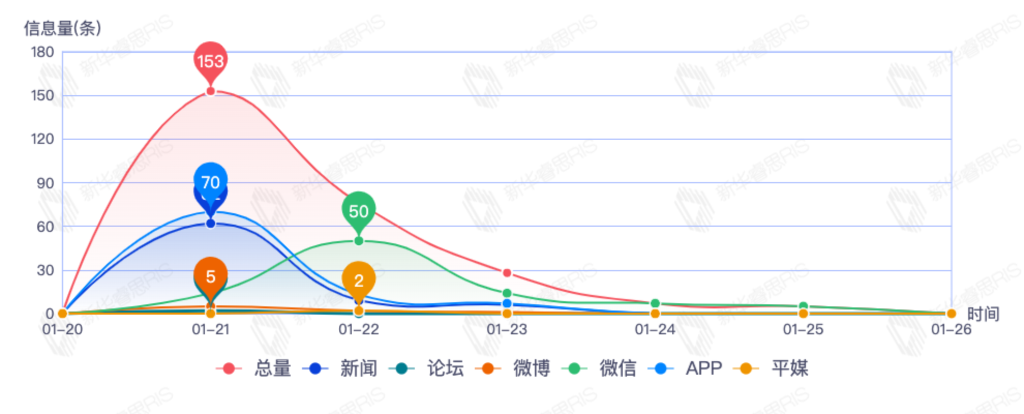The height and width of the screenshot is (414, 1024).
Task: Toggle the 平媒 legend entry
Action: click(774, 369)
